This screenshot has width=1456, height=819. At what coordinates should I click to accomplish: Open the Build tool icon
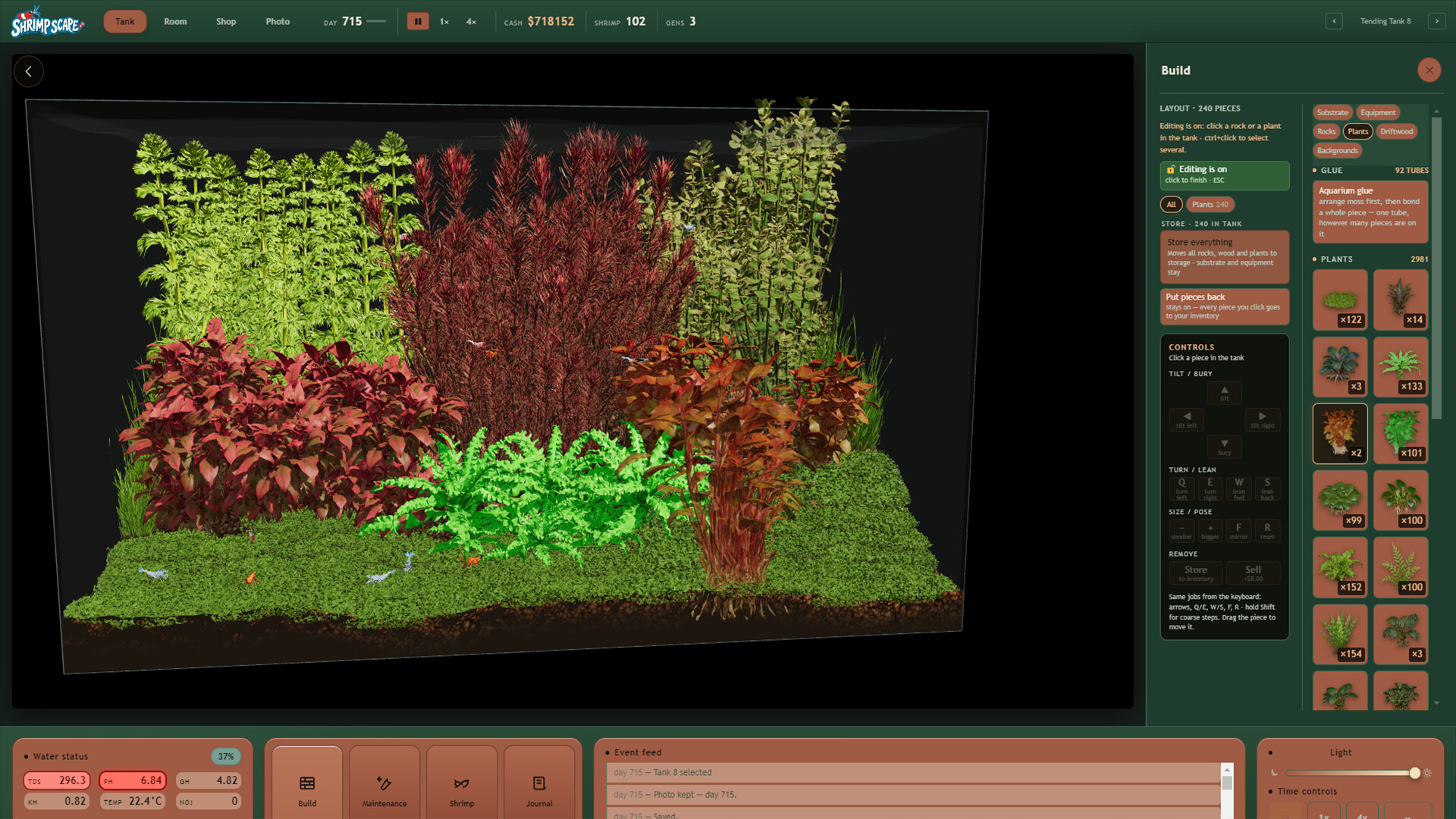(x=307, y=783)
